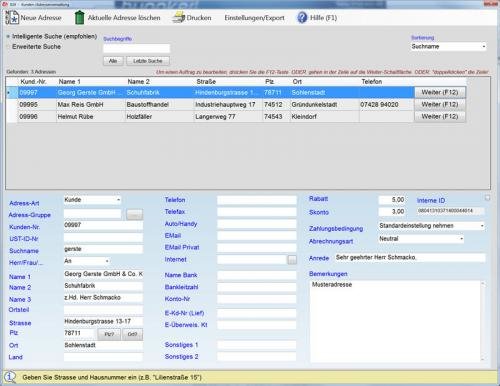
Task: Click Weiter (F12) for Max Reis row
Action: click(440, 104)
